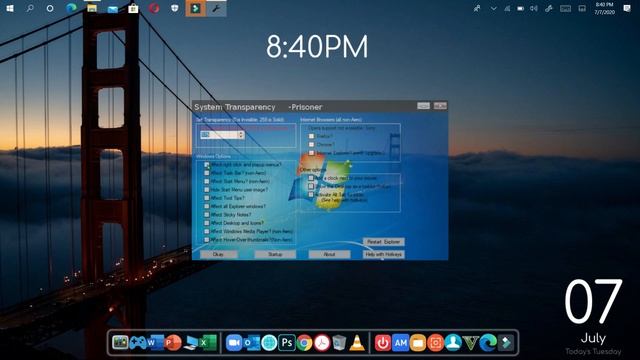Viewport: 640px width, 360px height.
Task: Open the orange screen recorder icon in dock
Action: 436,343
